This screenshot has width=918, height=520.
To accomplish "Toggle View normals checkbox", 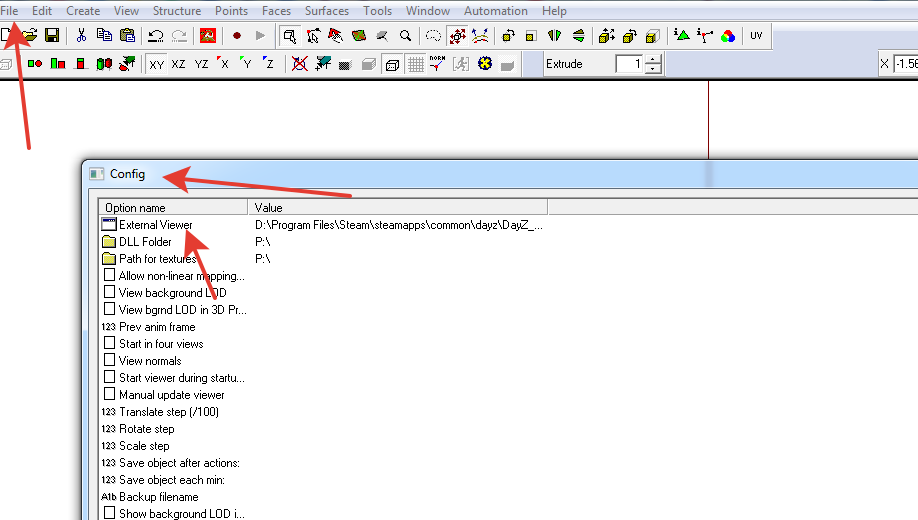I will pyautogui.click(x=109, y=360).
